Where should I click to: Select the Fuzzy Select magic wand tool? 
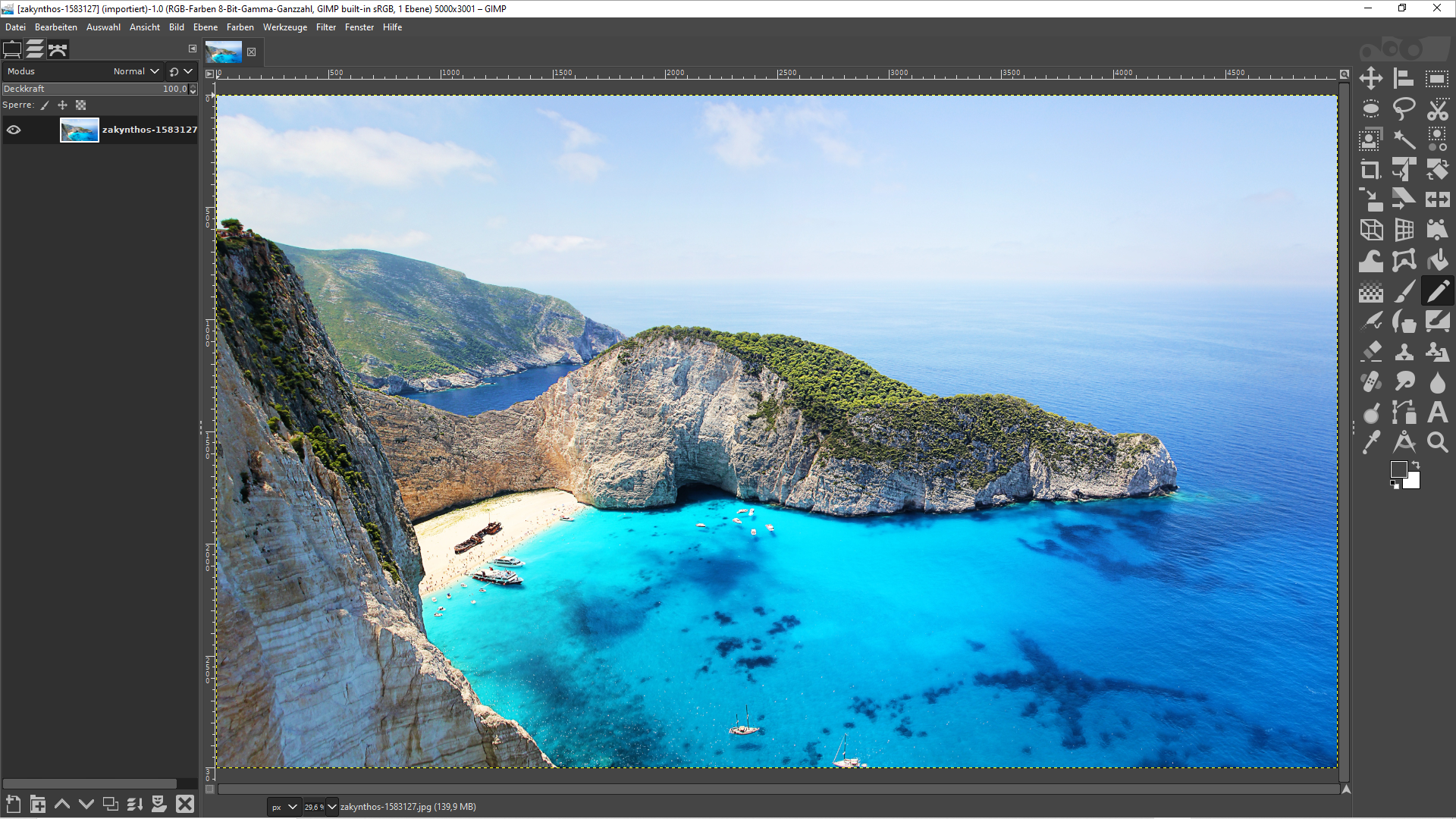pos(1404,140)
